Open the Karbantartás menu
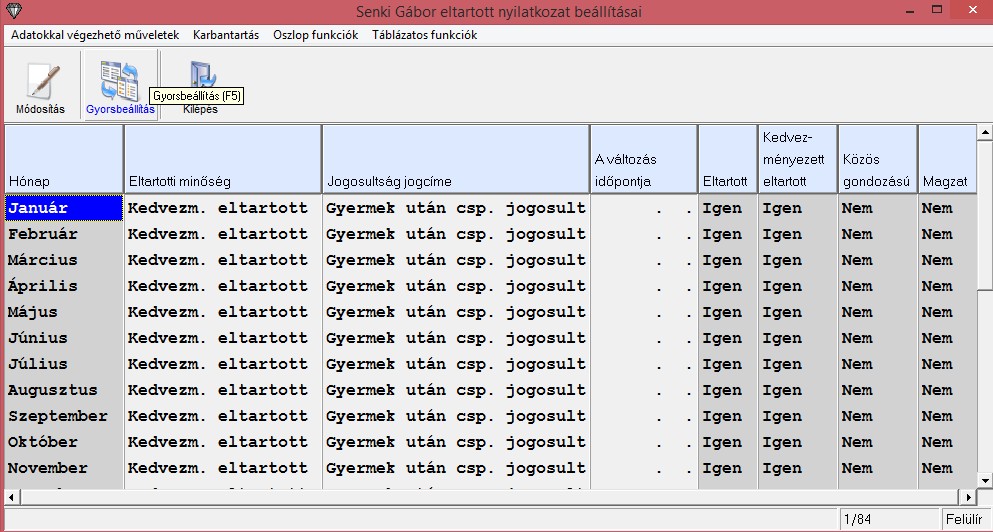The height and width of the screenshot is (532, 993). [x=225, y=35]
